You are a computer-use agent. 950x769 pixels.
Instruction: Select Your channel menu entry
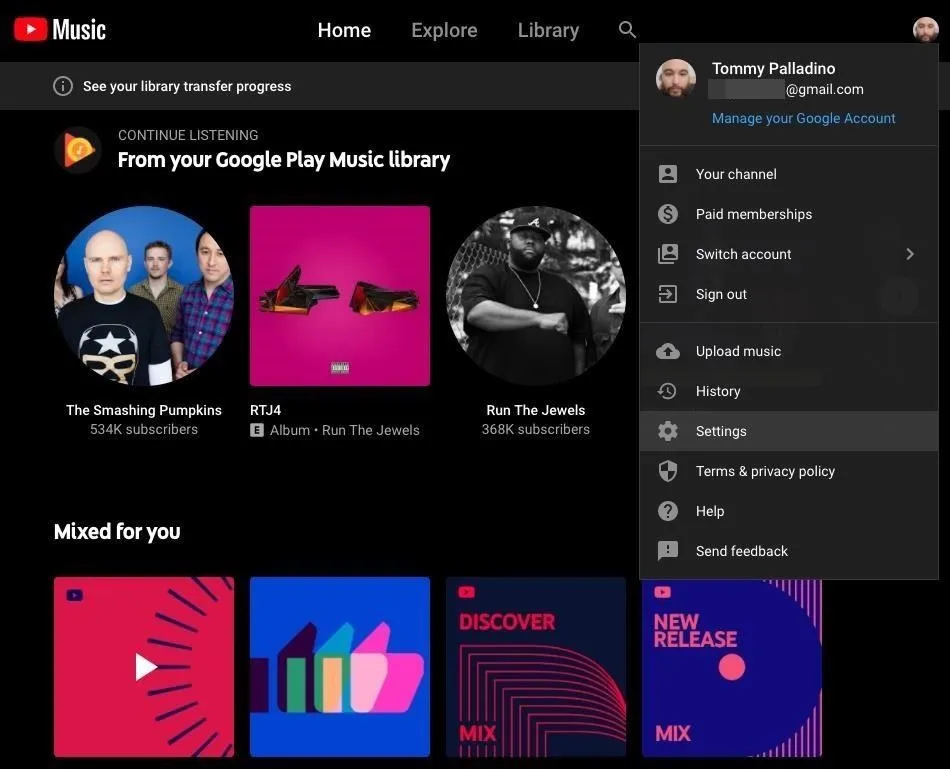tap(789, 174)
